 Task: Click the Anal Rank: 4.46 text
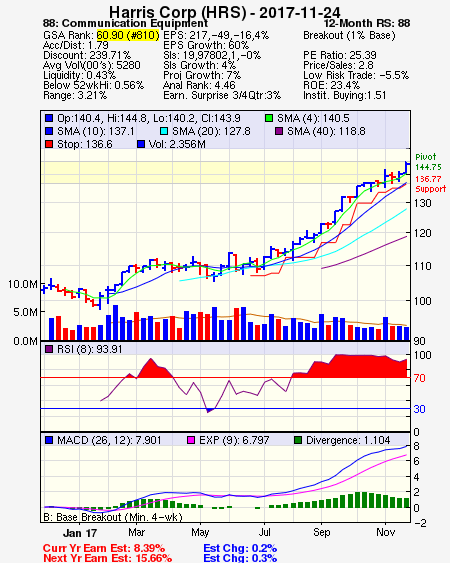(199, 85)
